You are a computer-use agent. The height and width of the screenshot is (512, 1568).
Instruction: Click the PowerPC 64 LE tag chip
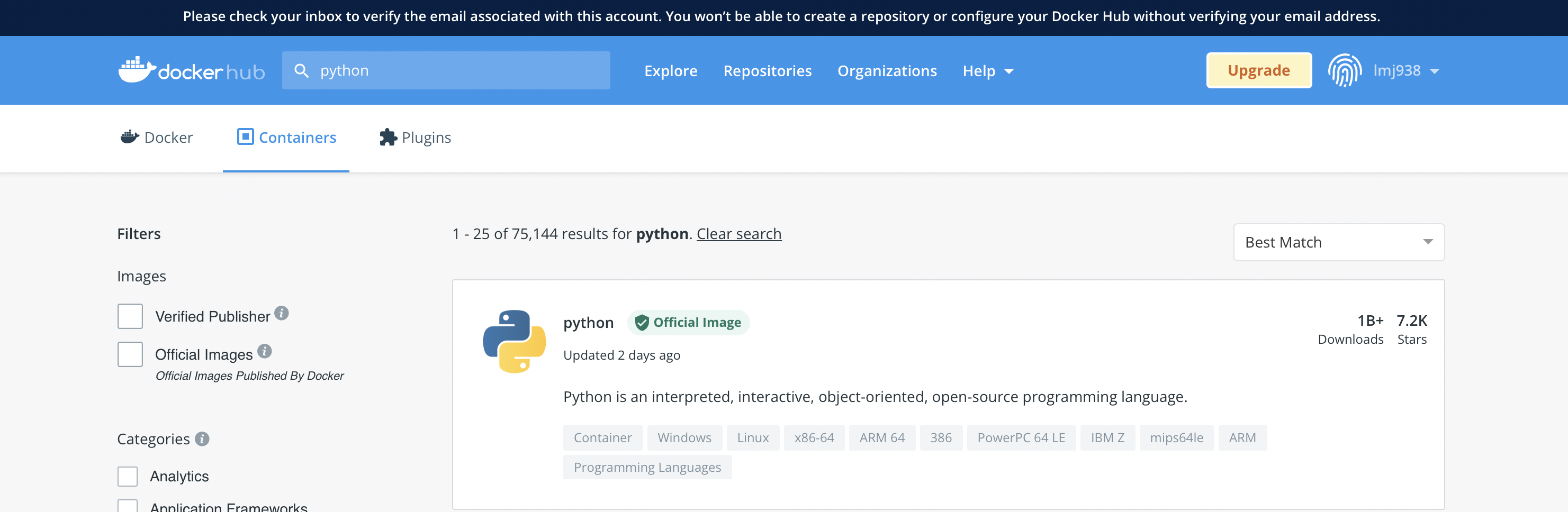click(x=1021, y=437)
